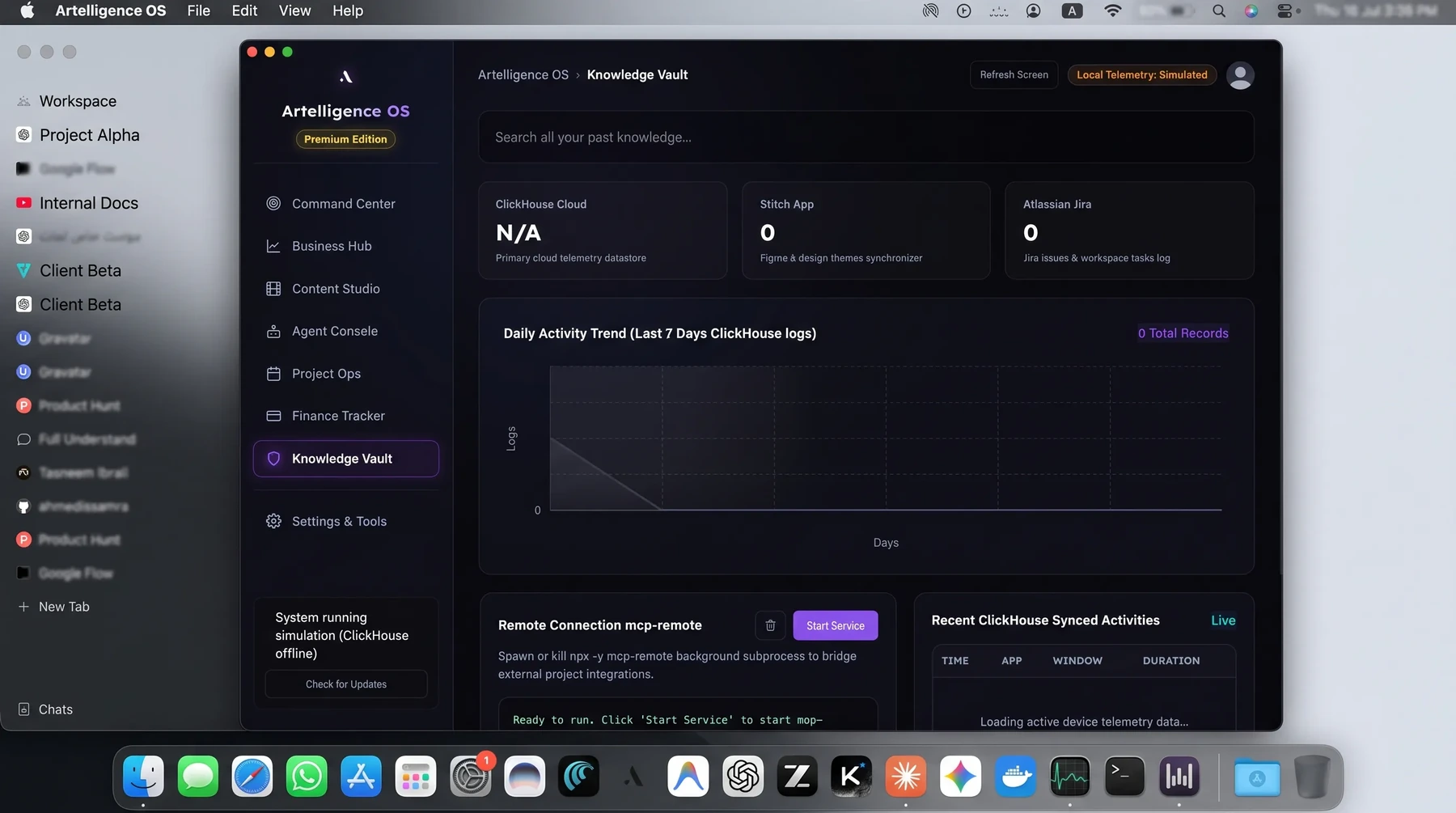Open the blue folder in the Dock
1456x813 pixels.
[1257, 777]
